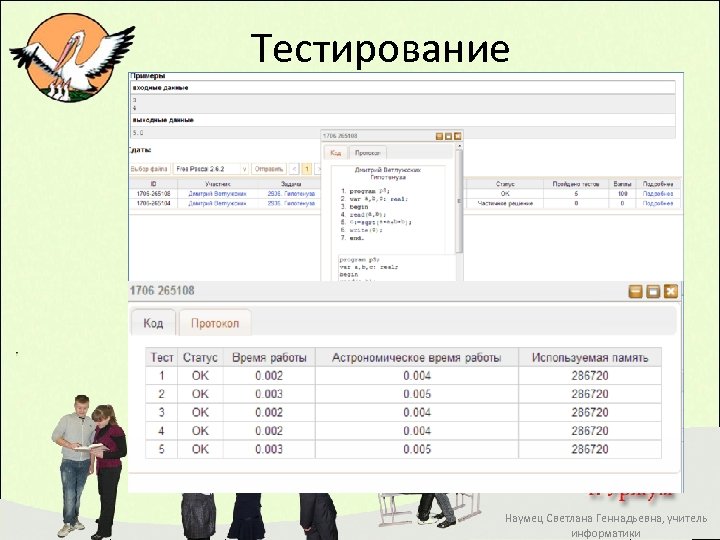Submit solution with Отправить button
Viewport: 720px width, 540px height.
pos(269,169)
